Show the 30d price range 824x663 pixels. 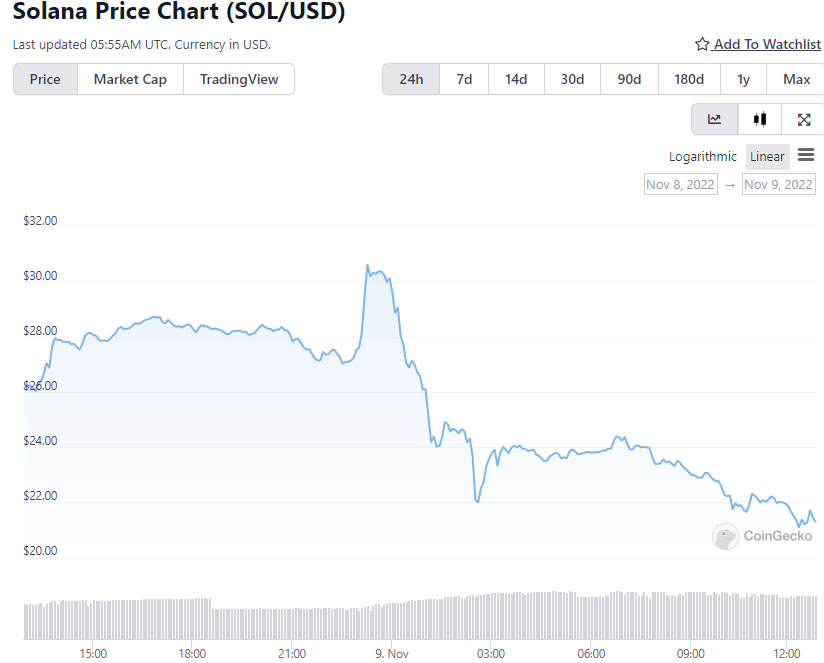click(572, 79)
